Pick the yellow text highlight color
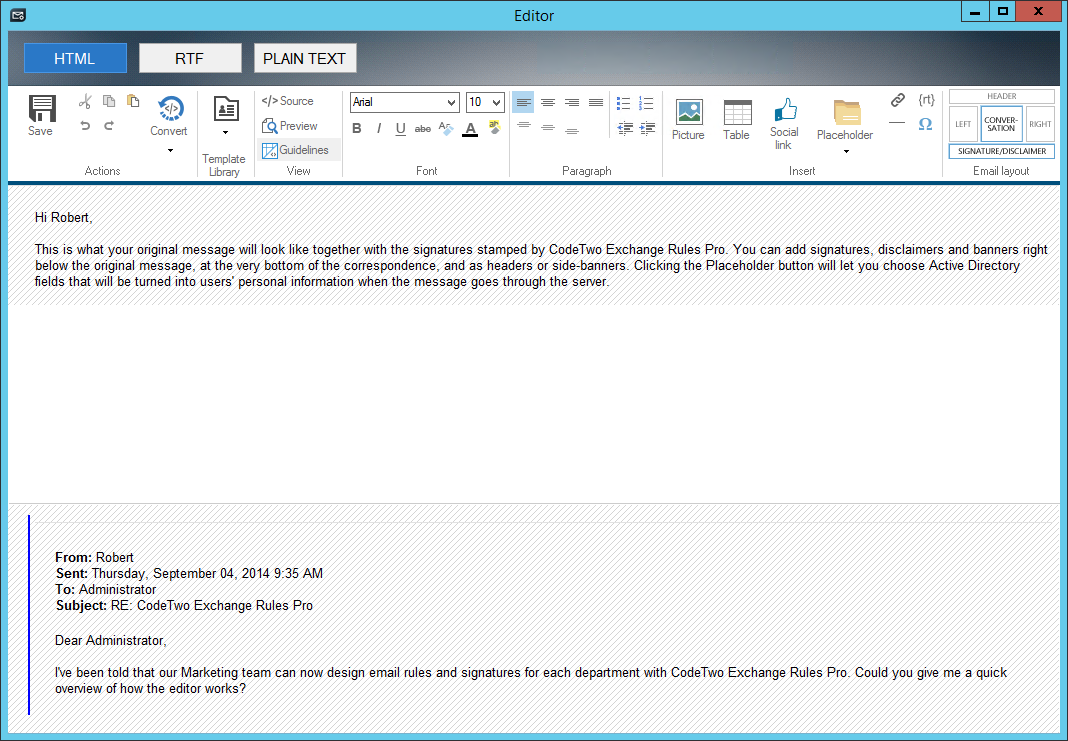Image resolution: width=1068 pixels, height=741 pixels. (x=494, y=127)
